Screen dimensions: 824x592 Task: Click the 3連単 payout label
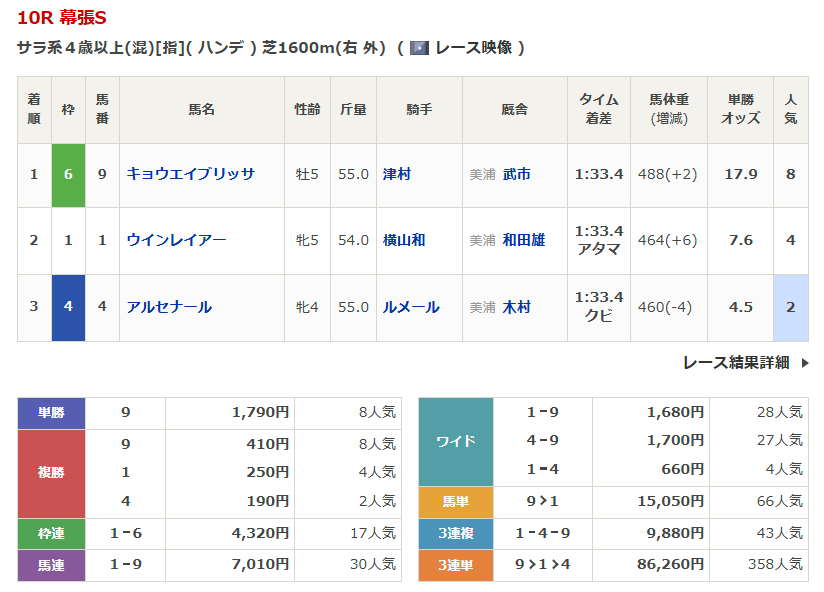coord(456,565)
